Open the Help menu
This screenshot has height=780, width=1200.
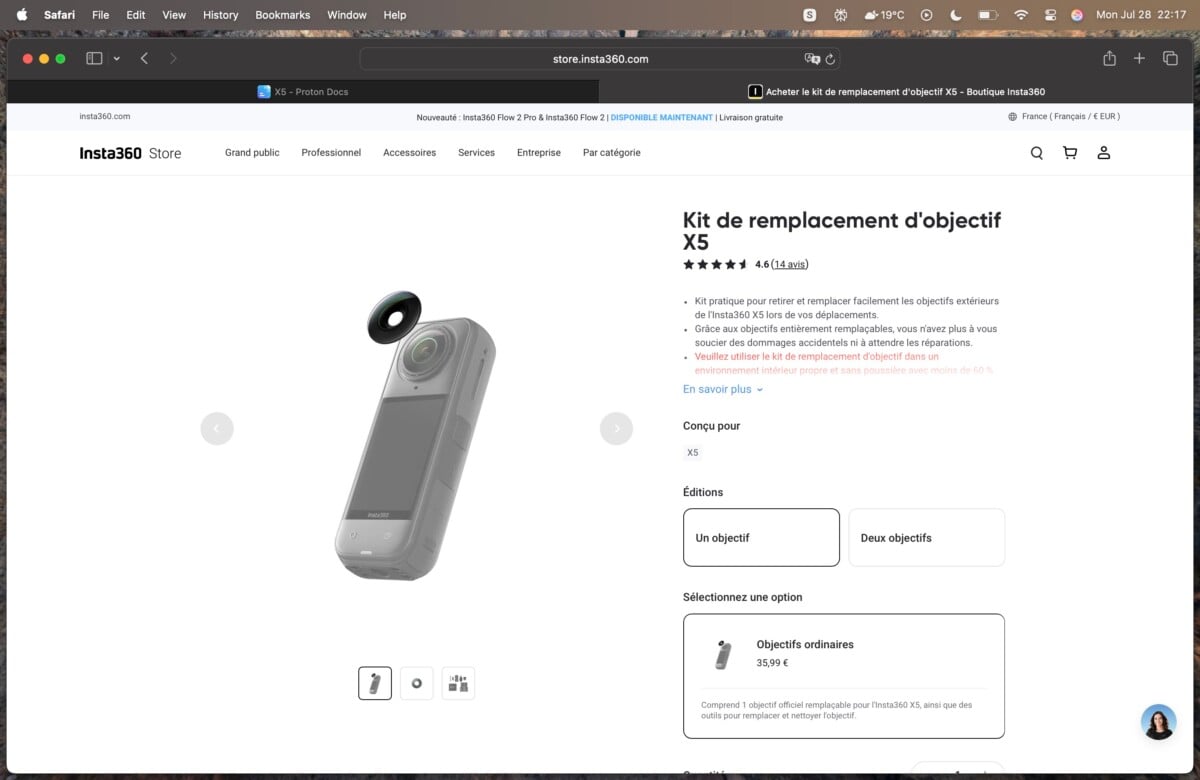coord(395,15)
